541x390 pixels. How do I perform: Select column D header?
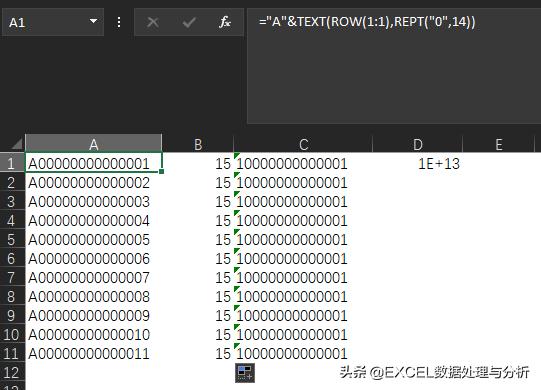(x=417, y=144)
